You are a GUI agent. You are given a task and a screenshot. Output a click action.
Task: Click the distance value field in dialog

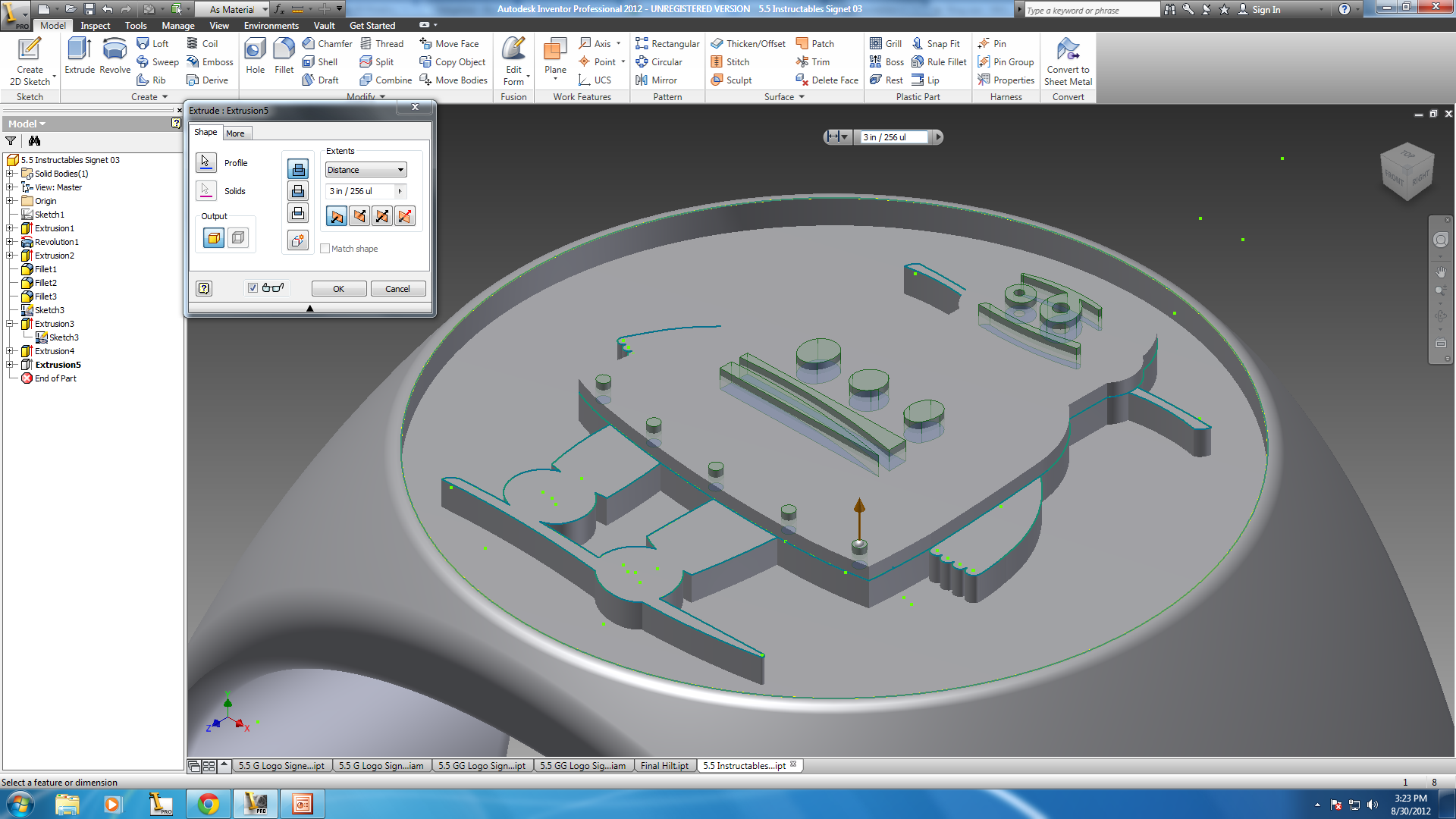(360, 191)
